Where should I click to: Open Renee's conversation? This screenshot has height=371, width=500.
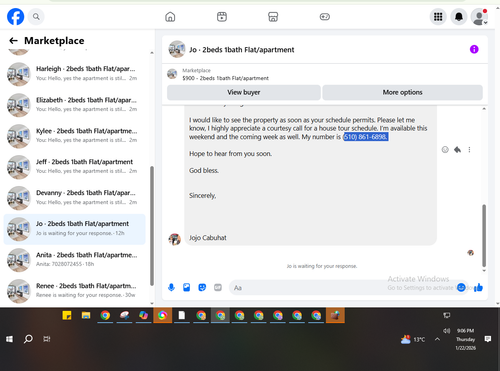(x=74, y=291)
